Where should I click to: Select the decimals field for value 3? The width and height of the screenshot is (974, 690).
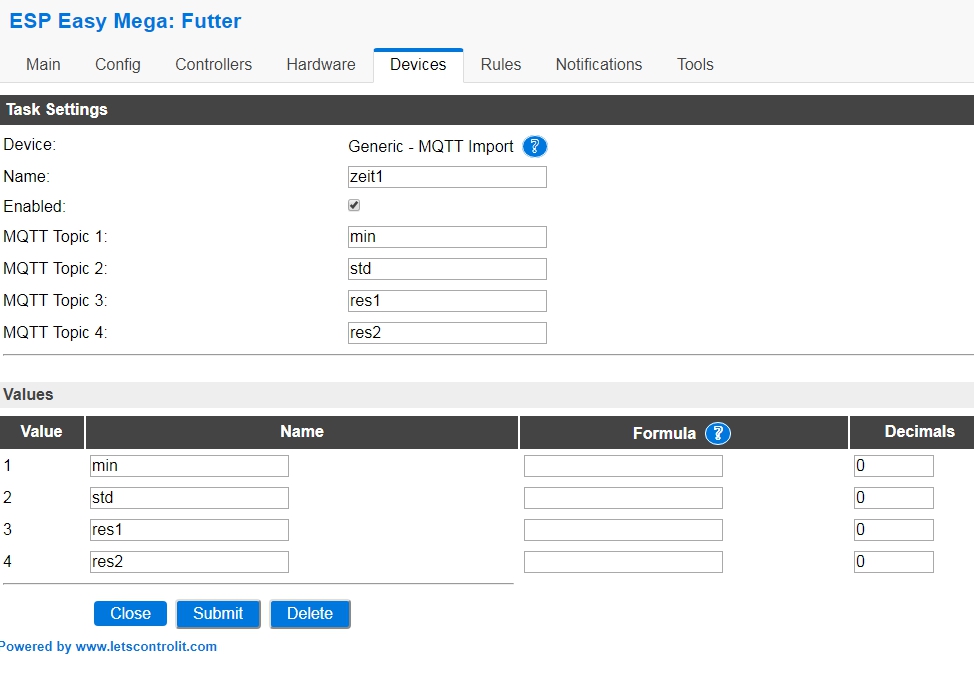(x=893, y=530)
